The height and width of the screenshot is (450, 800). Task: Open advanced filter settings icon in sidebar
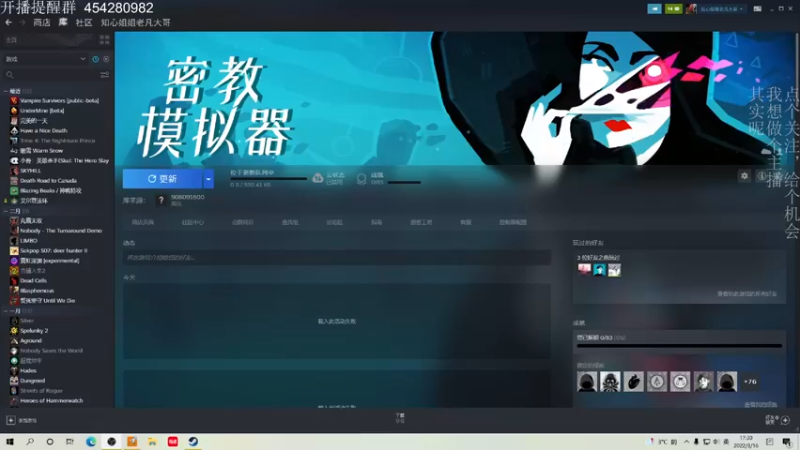tap(105, 75)
